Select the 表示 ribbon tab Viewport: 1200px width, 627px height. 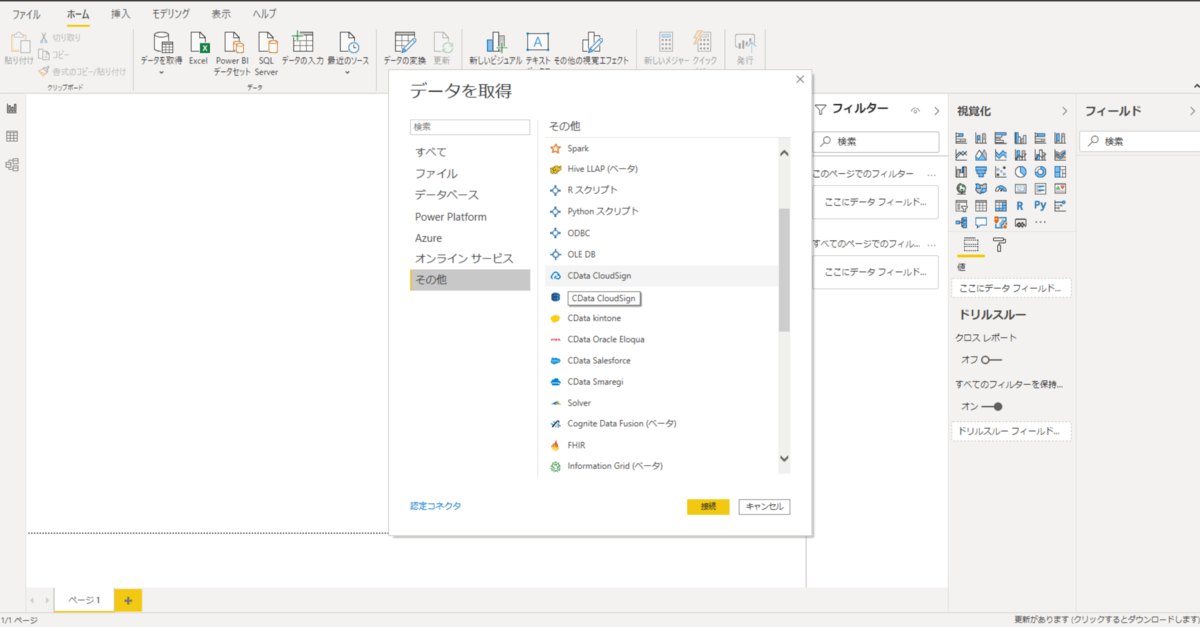[221, 14]
